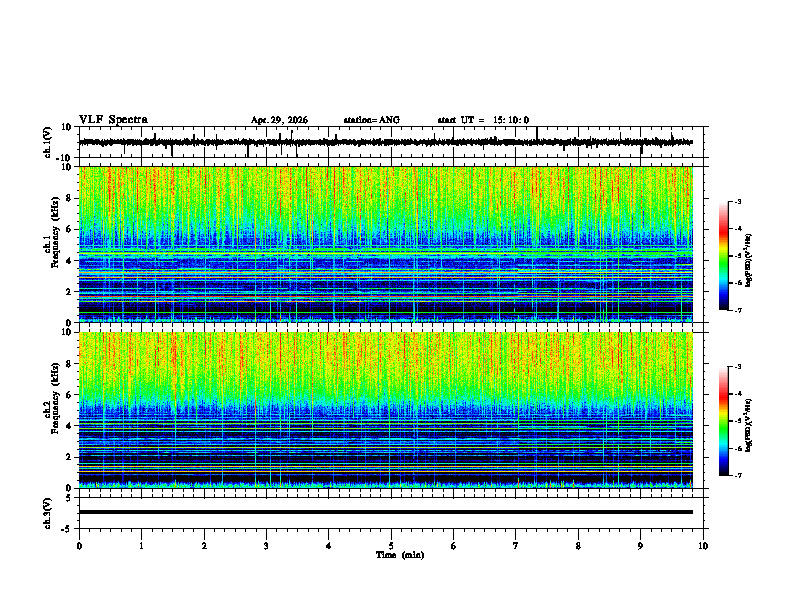Viewport: 792px width, 612px height.
Task: Click the ch.1(V) waveform axis label
Action: point(47,142)
